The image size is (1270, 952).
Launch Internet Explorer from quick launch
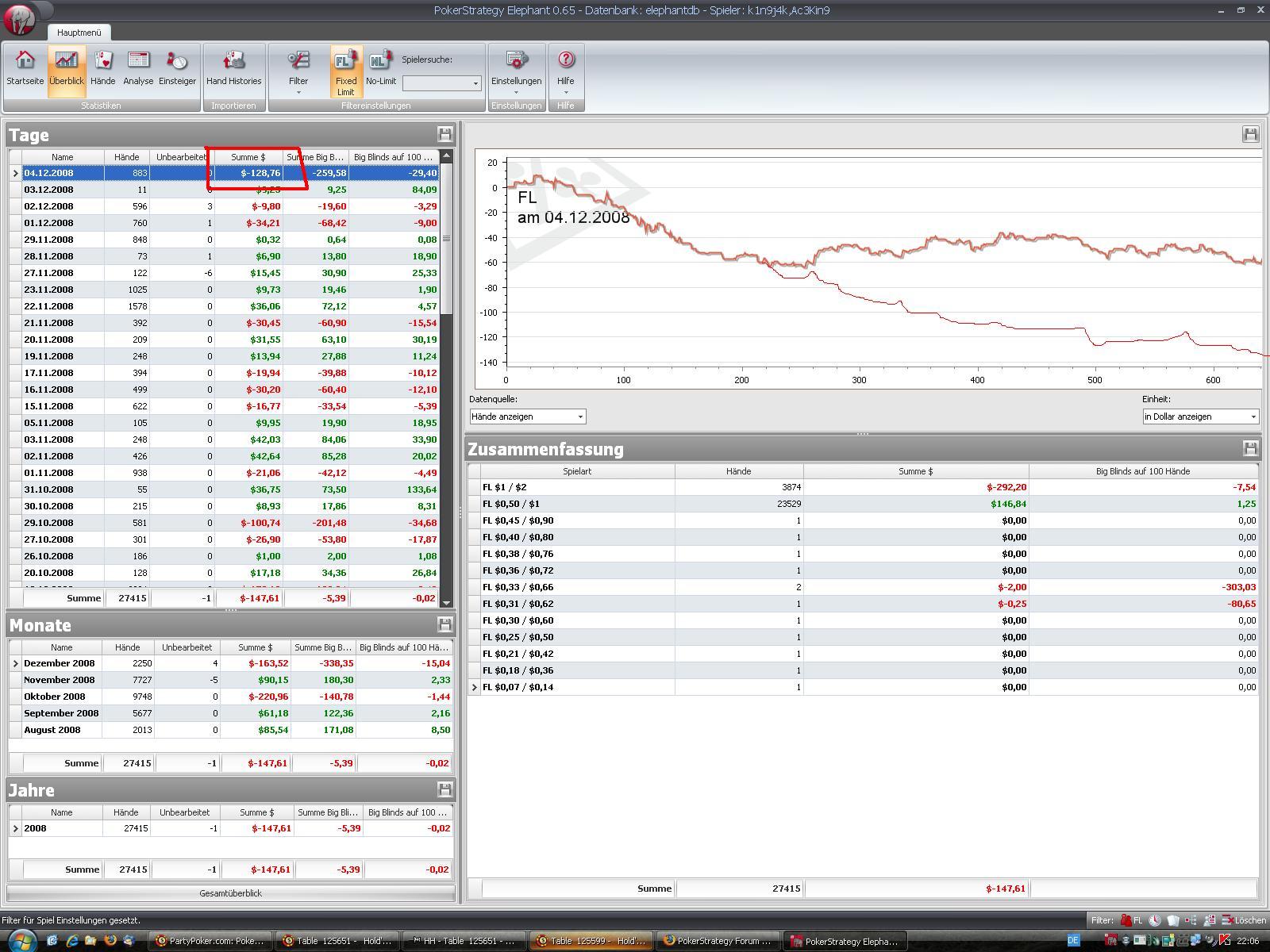point(72,941)
